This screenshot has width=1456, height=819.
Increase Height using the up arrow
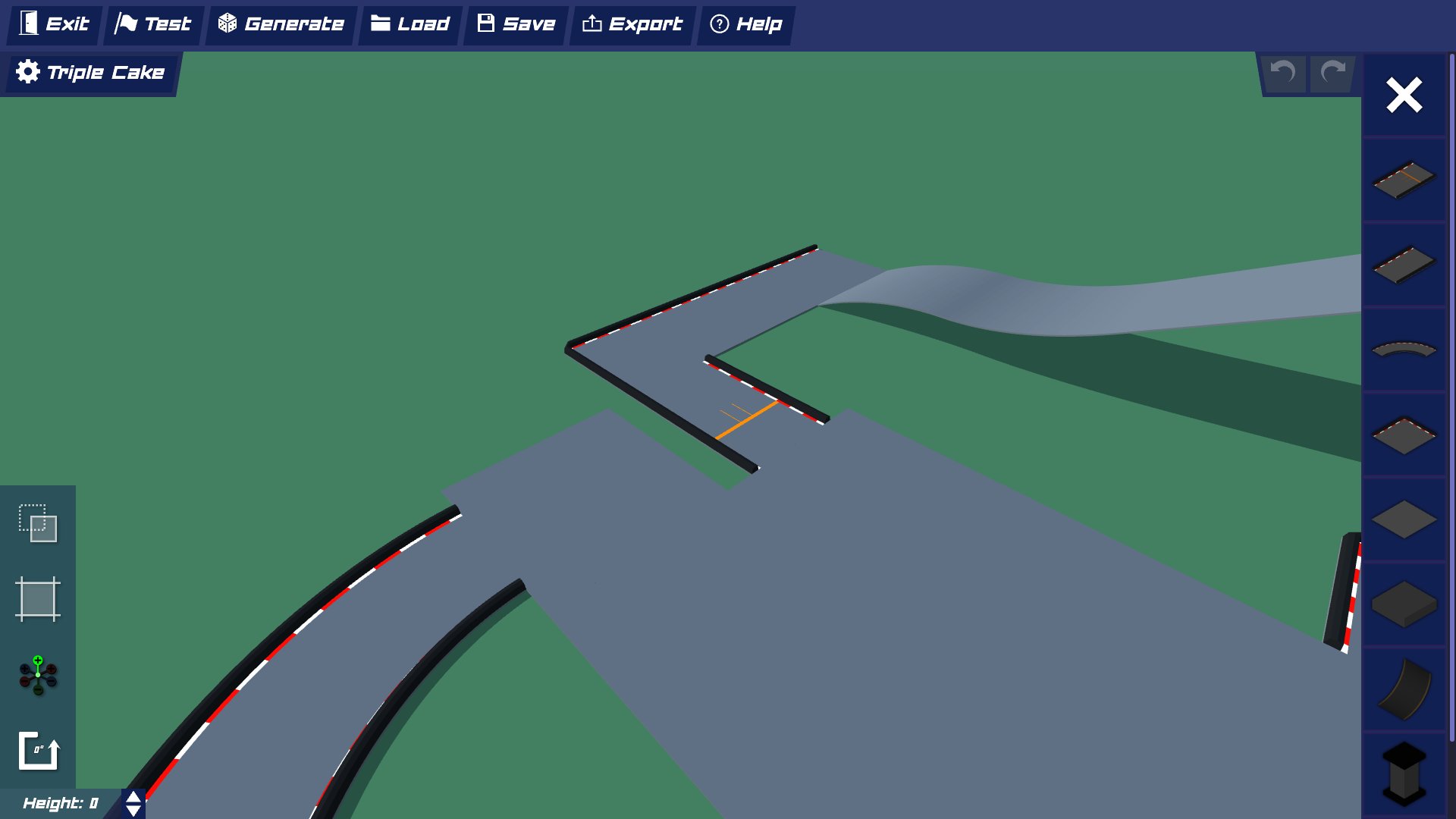[133, 795]
